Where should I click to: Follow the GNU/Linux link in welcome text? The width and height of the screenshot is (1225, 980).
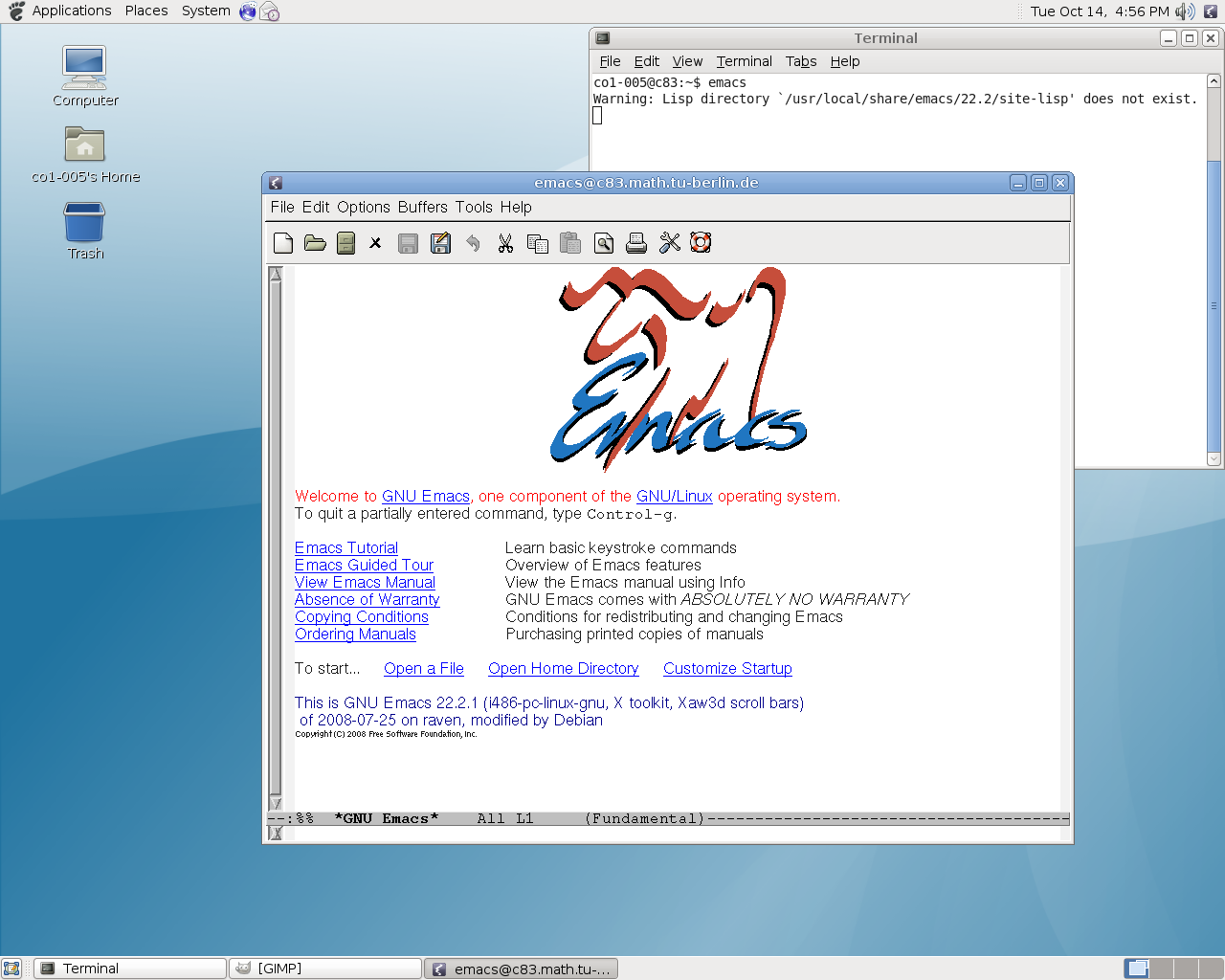(675, 497)
